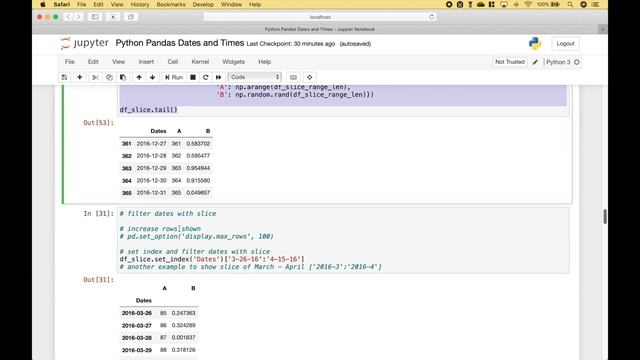Click the Last Checkpoint text
Viewport: 640px width, 360px height.
(x=291, y=44)
